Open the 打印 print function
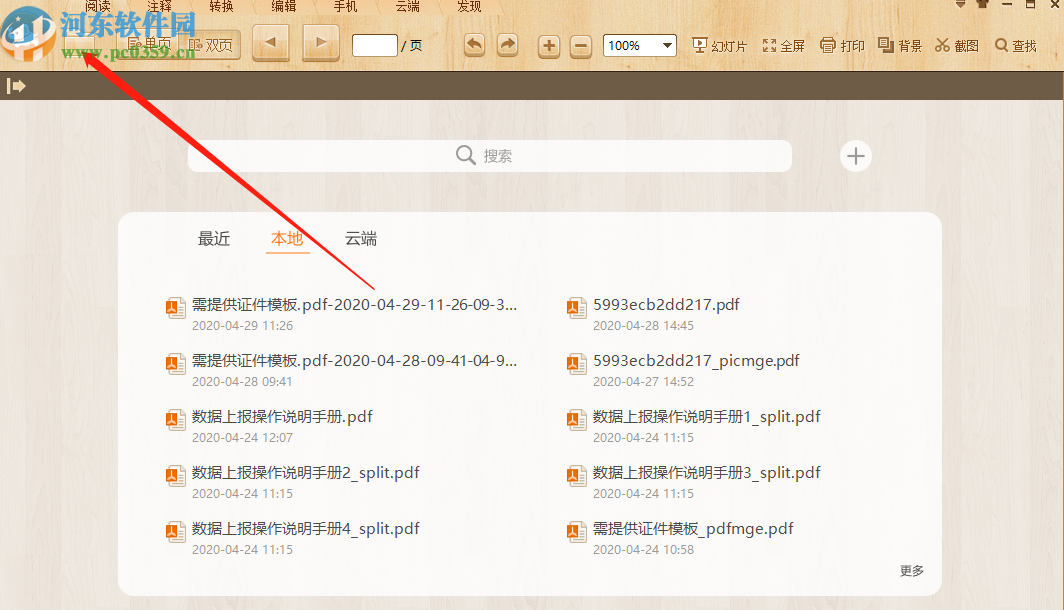Viewport: 1064px width, 610px height. point(842,45)
